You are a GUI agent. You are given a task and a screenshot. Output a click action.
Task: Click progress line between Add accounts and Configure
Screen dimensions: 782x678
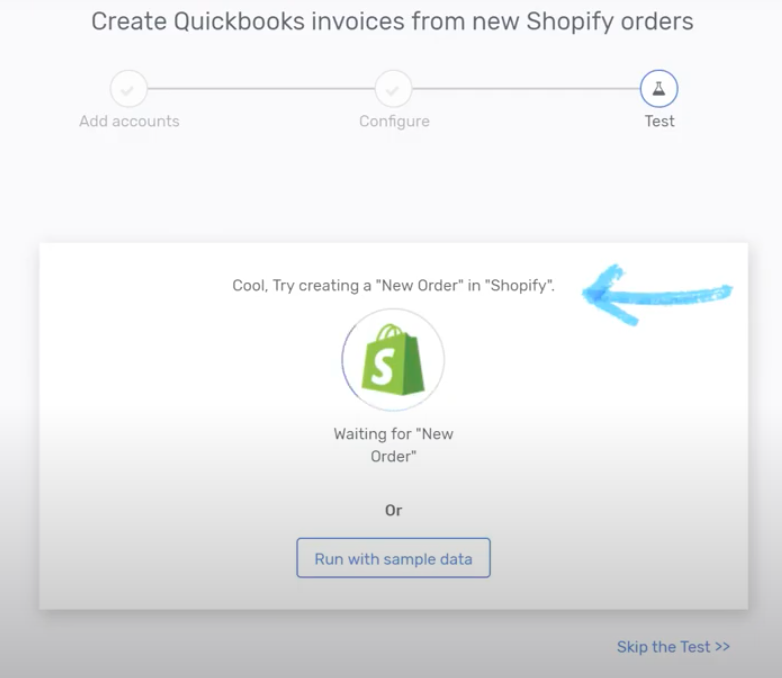click(x=261, y=89)
